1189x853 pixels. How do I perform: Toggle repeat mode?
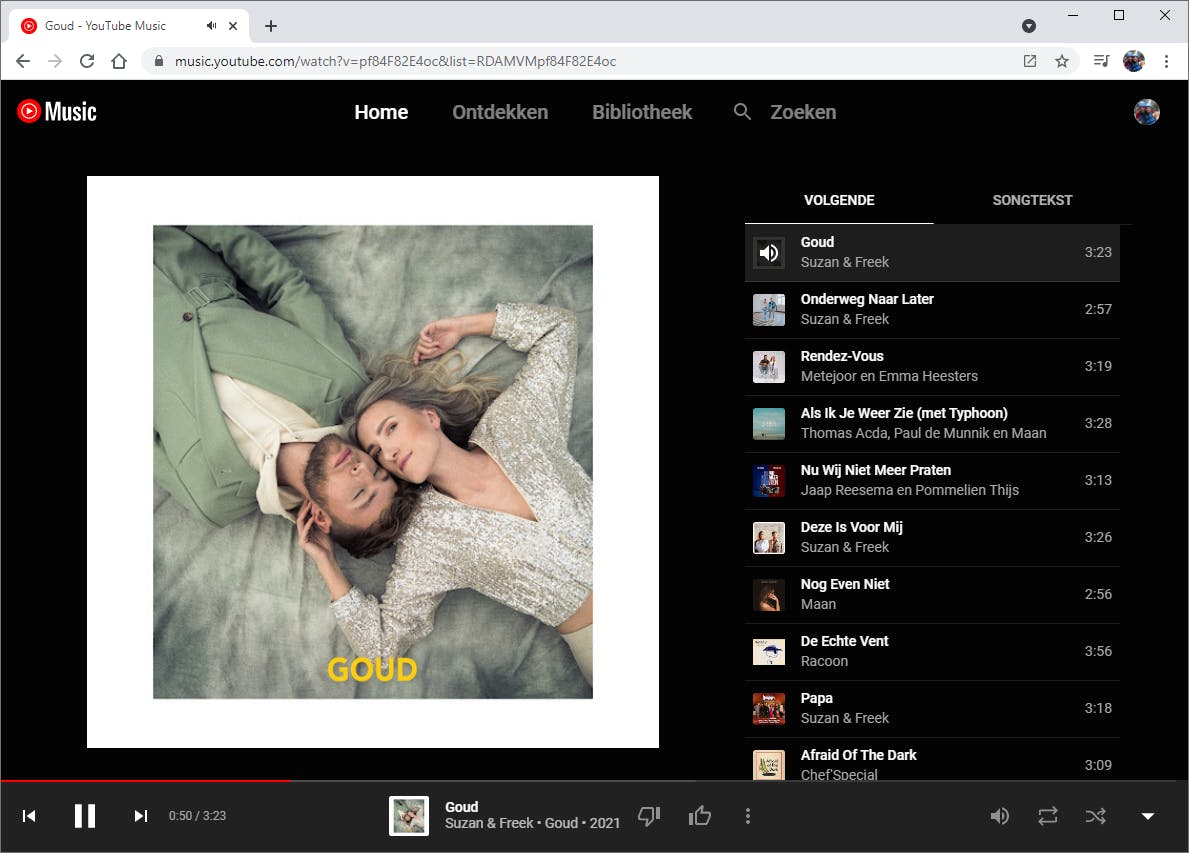(1047, 816)
